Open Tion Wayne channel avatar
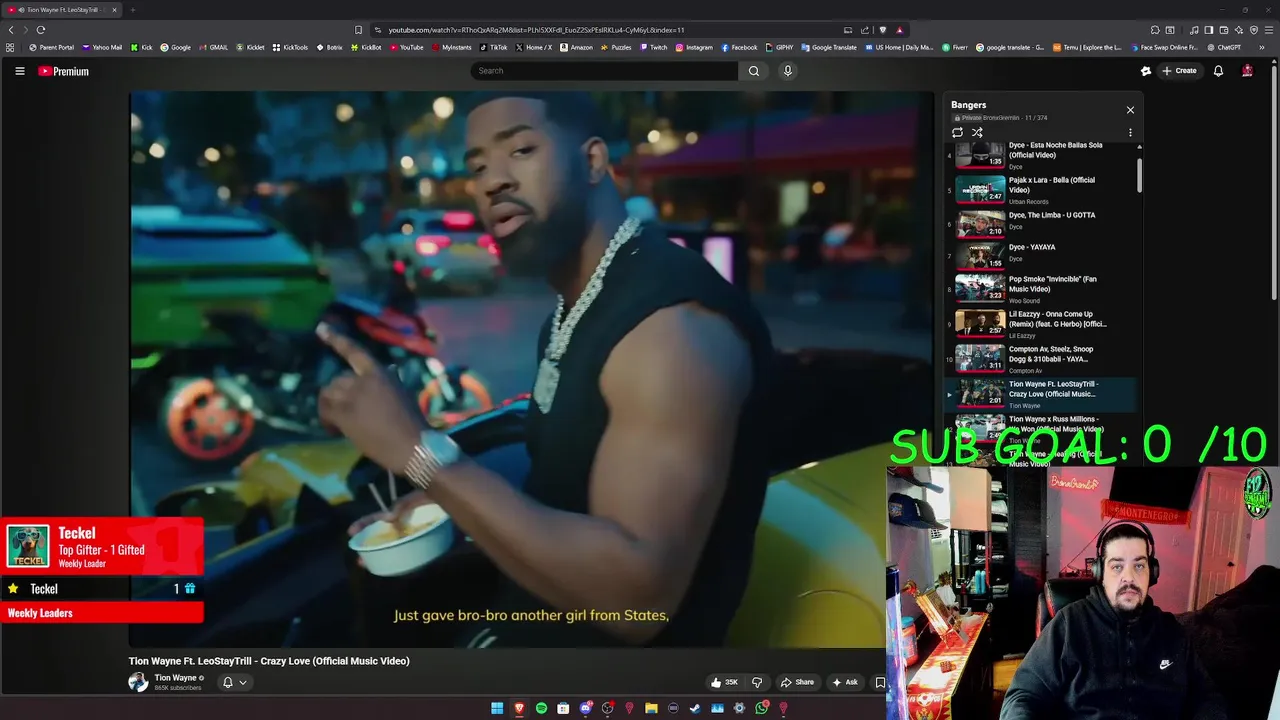The image size is (1280, 720). (x=138, y=682)
